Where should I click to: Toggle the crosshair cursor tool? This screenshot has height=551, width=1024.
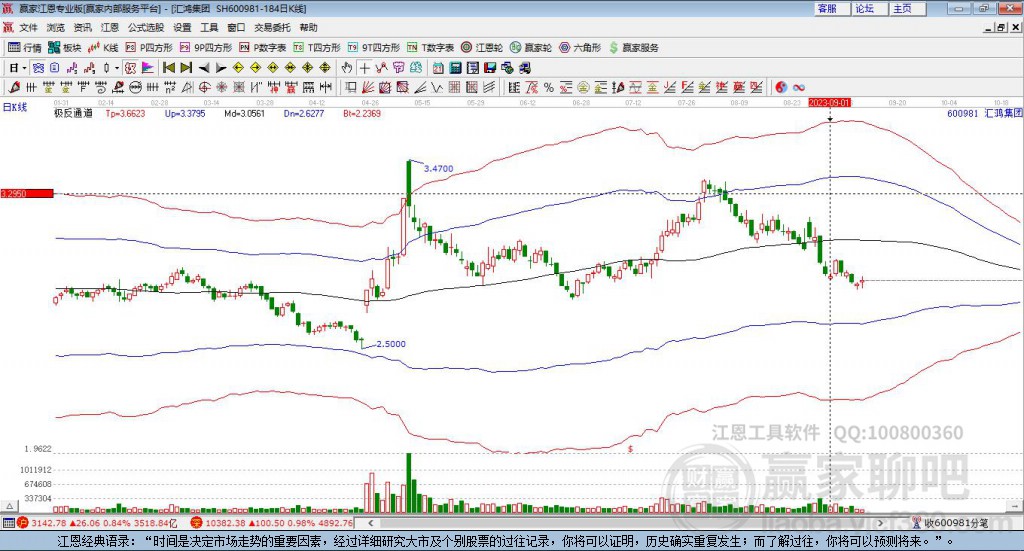tap(364, 68)
